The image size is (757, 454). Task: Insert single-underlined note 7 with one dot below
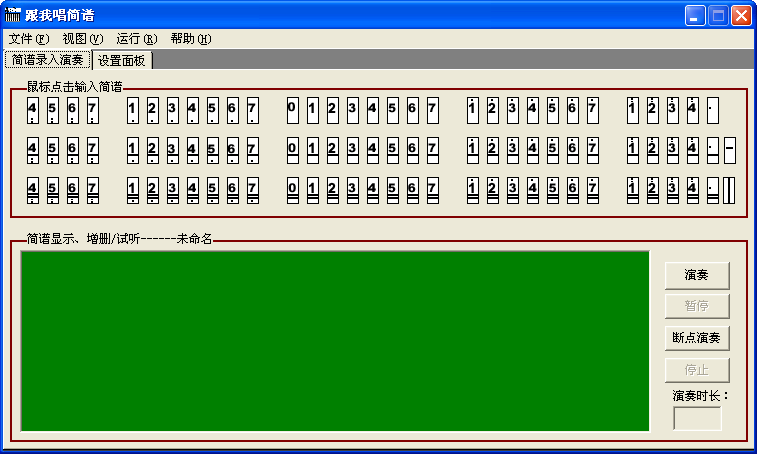(252, 151)
